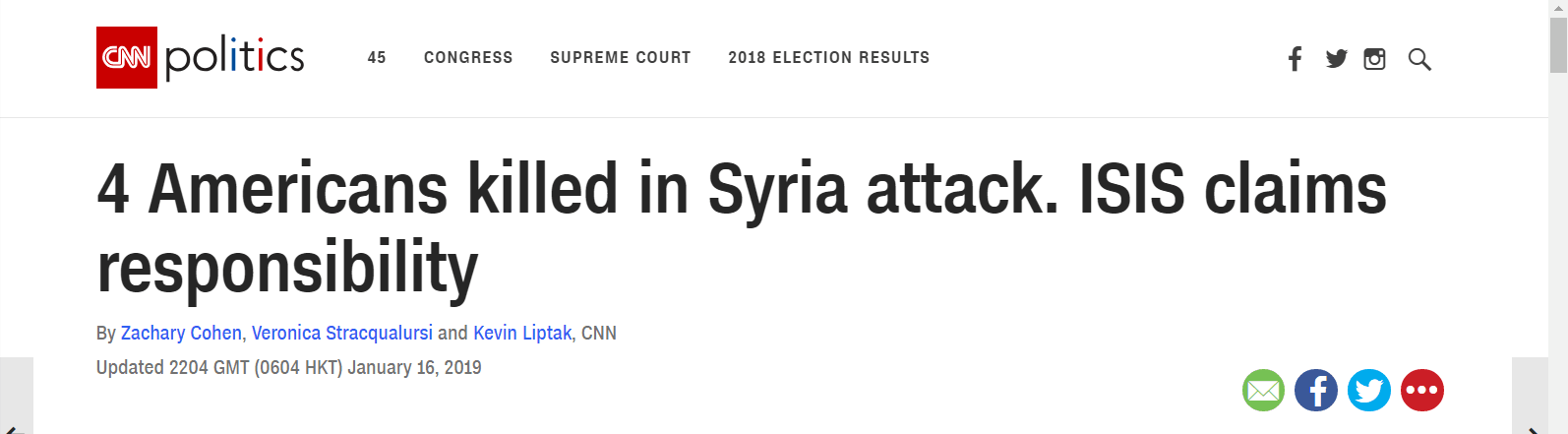This screenshot has height=434, width=1568.
Task: Open 2018 Election Results section
Action: tap(829, 58)
